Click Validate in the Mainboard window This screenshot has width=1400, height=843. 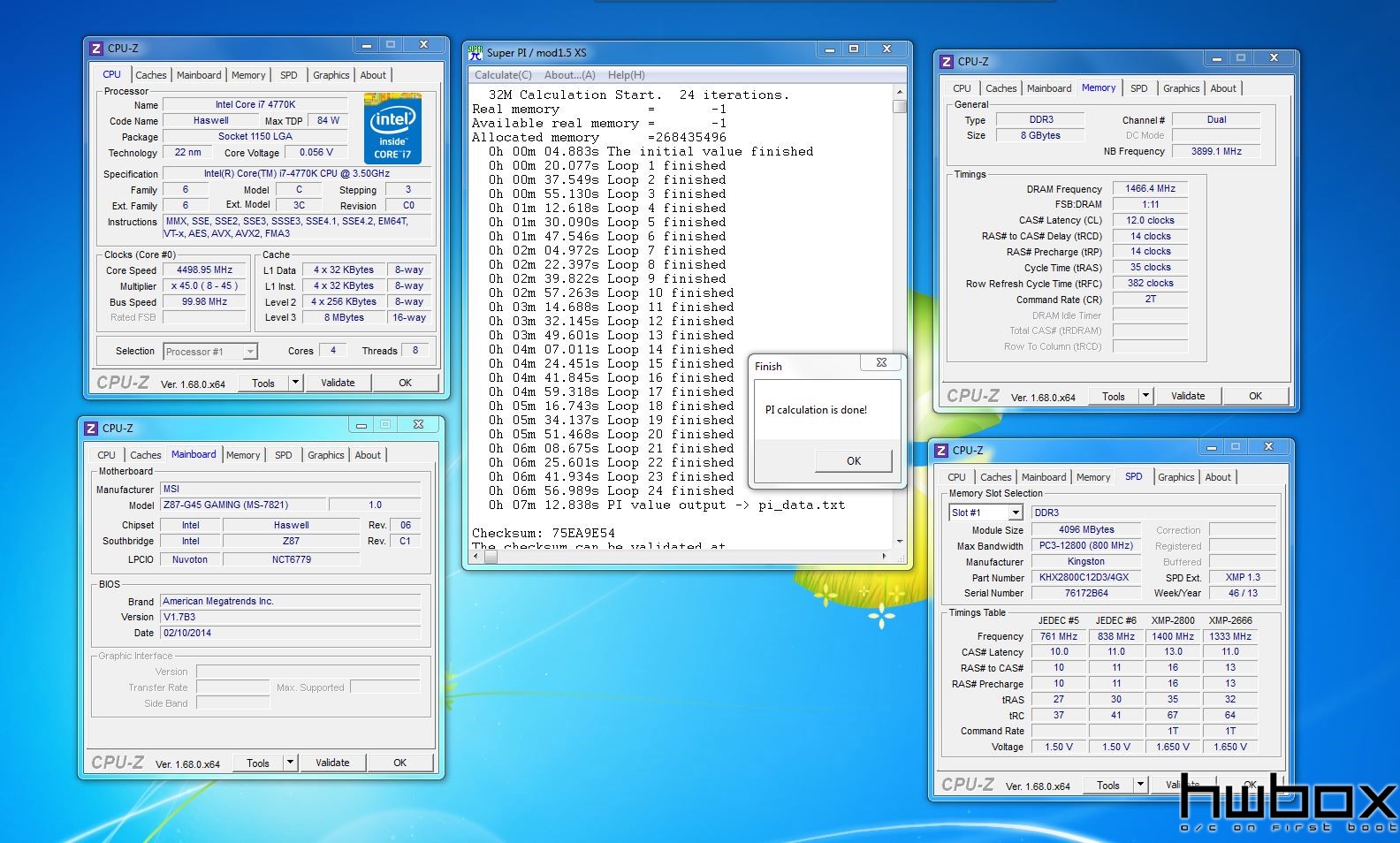[x=332, y=763]
